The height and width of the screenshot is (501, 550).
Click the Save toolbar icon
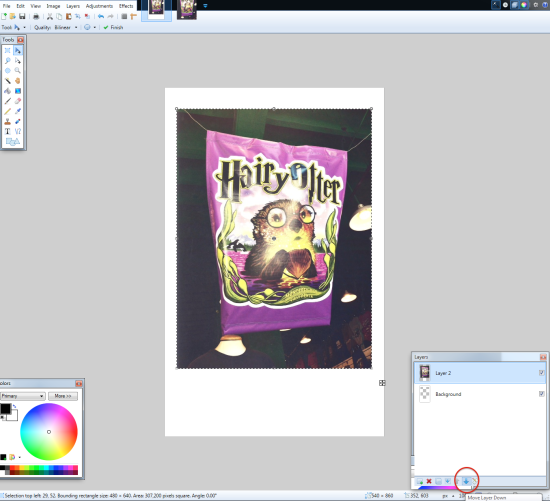[x=22, y=16]
